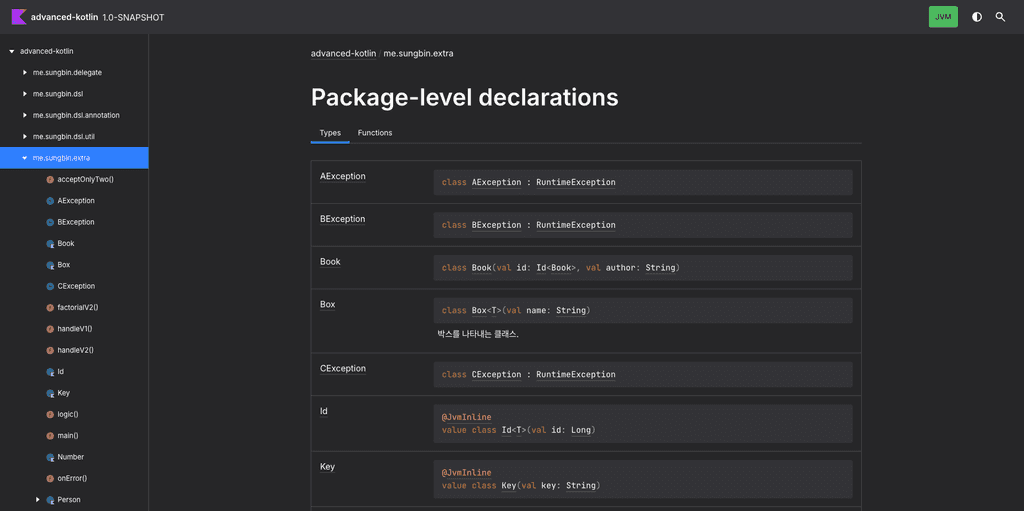Click function icon beside factorialV2()
The width and height of the screenshot is (1024, 511).
point(50,308)
